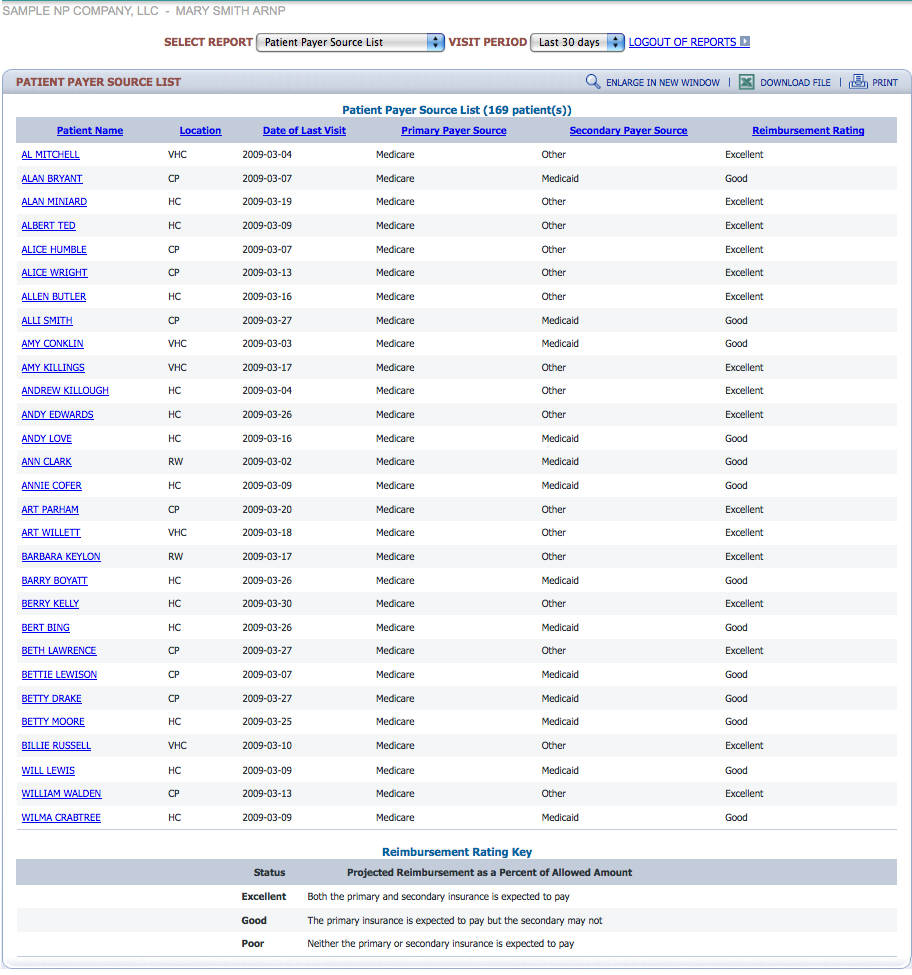912x975 pixels.
Task: Click Enlarge in New Window text
Action: coord(663,83)
